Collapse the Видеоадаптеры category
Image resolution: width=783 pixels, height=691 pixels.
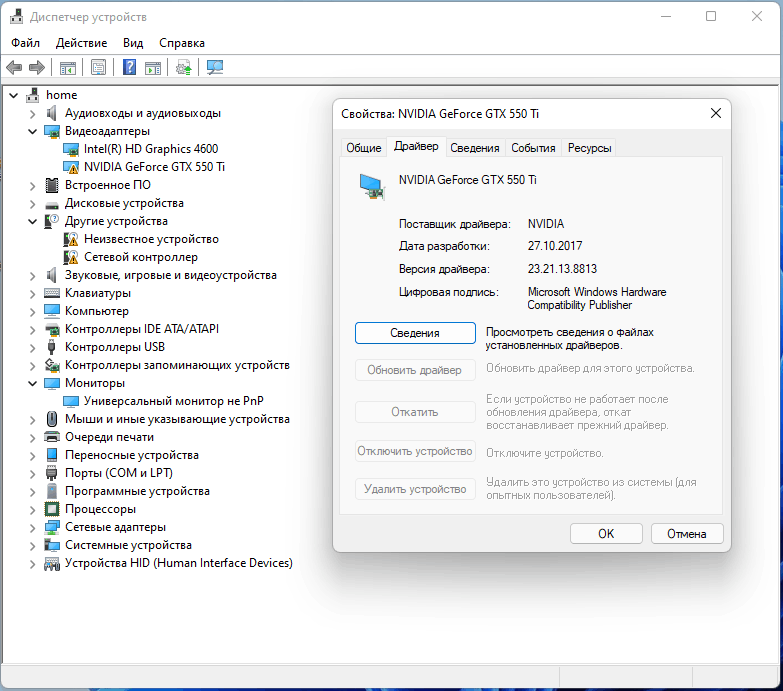[x=32, y=131]
